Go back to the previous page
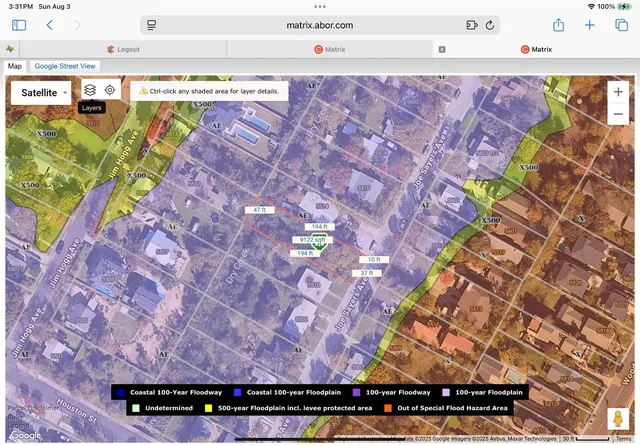This screenshot has height=445, width=640. (x=49, y=25)
